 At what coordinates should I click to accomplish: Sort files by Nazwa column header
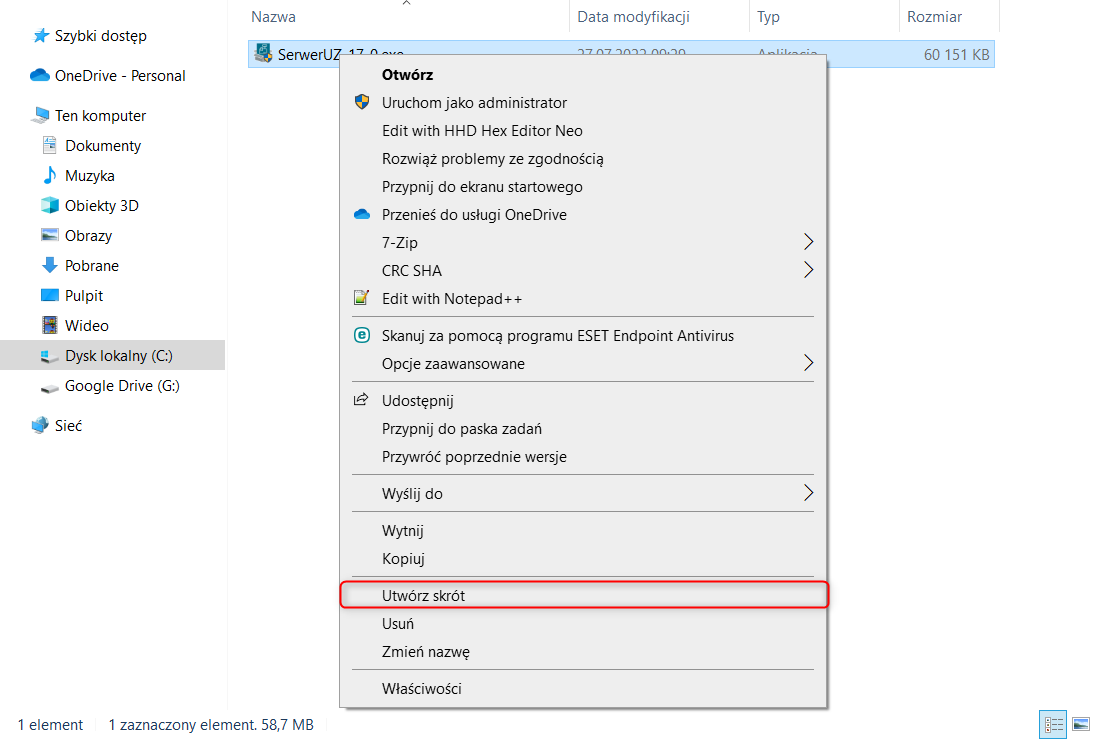(x=273, y=17)
